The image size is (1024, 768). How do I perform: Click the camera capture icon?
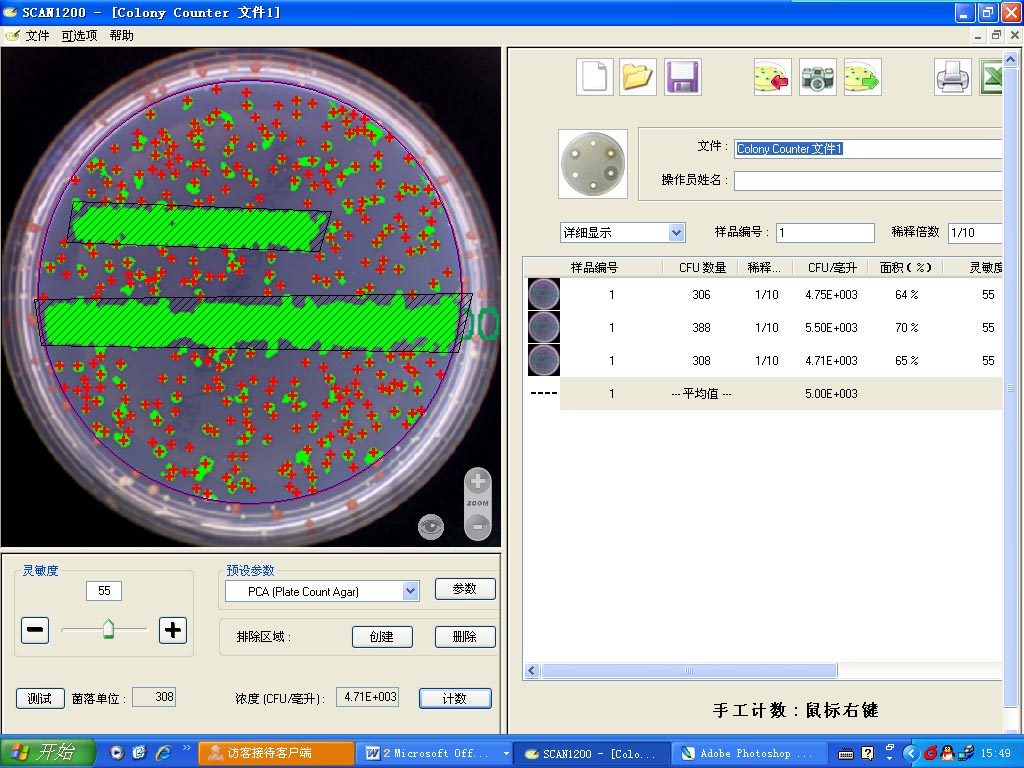click(817, 77)
